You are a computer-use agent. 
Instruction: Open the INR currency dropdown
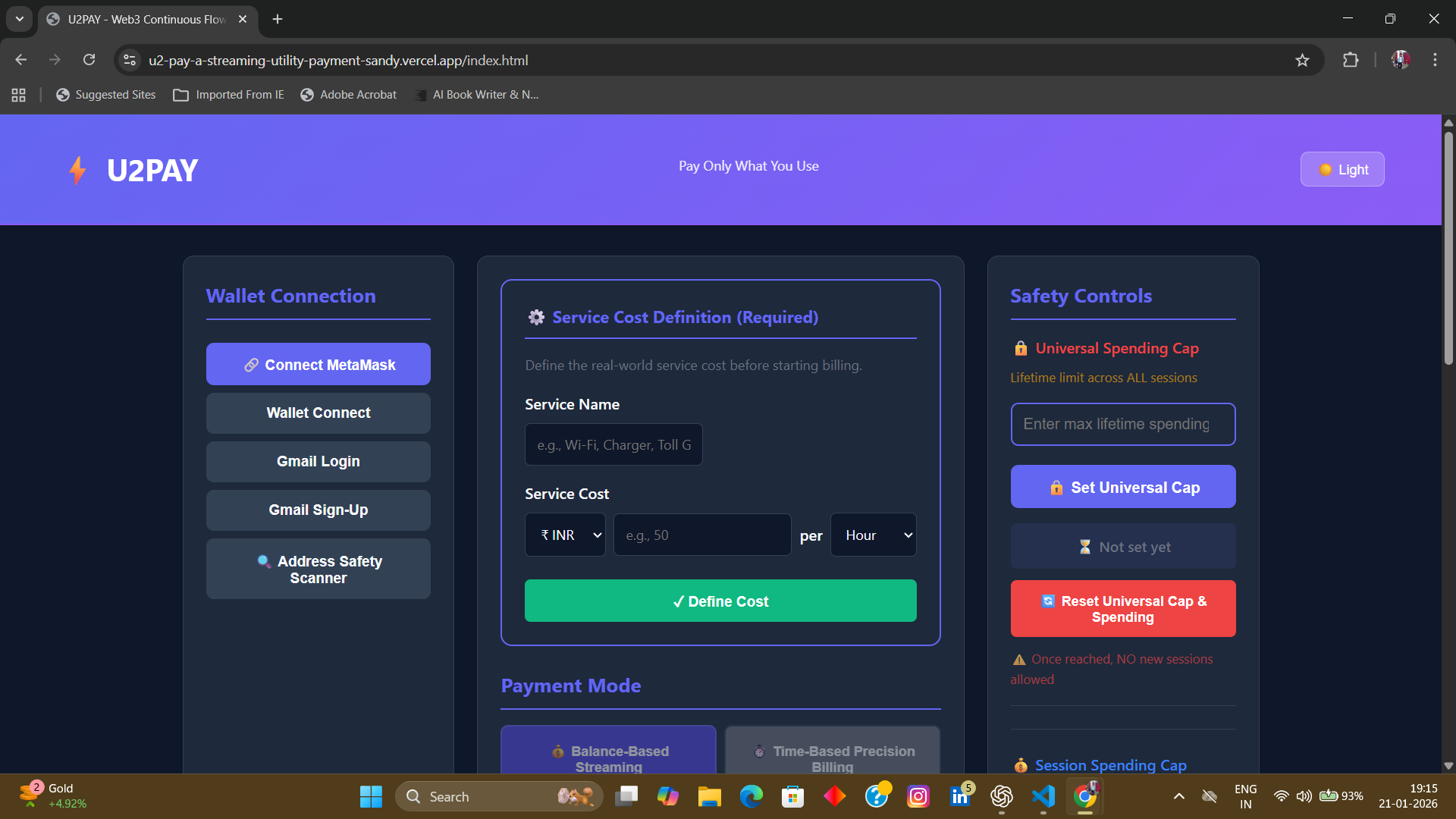coord(565,535)
